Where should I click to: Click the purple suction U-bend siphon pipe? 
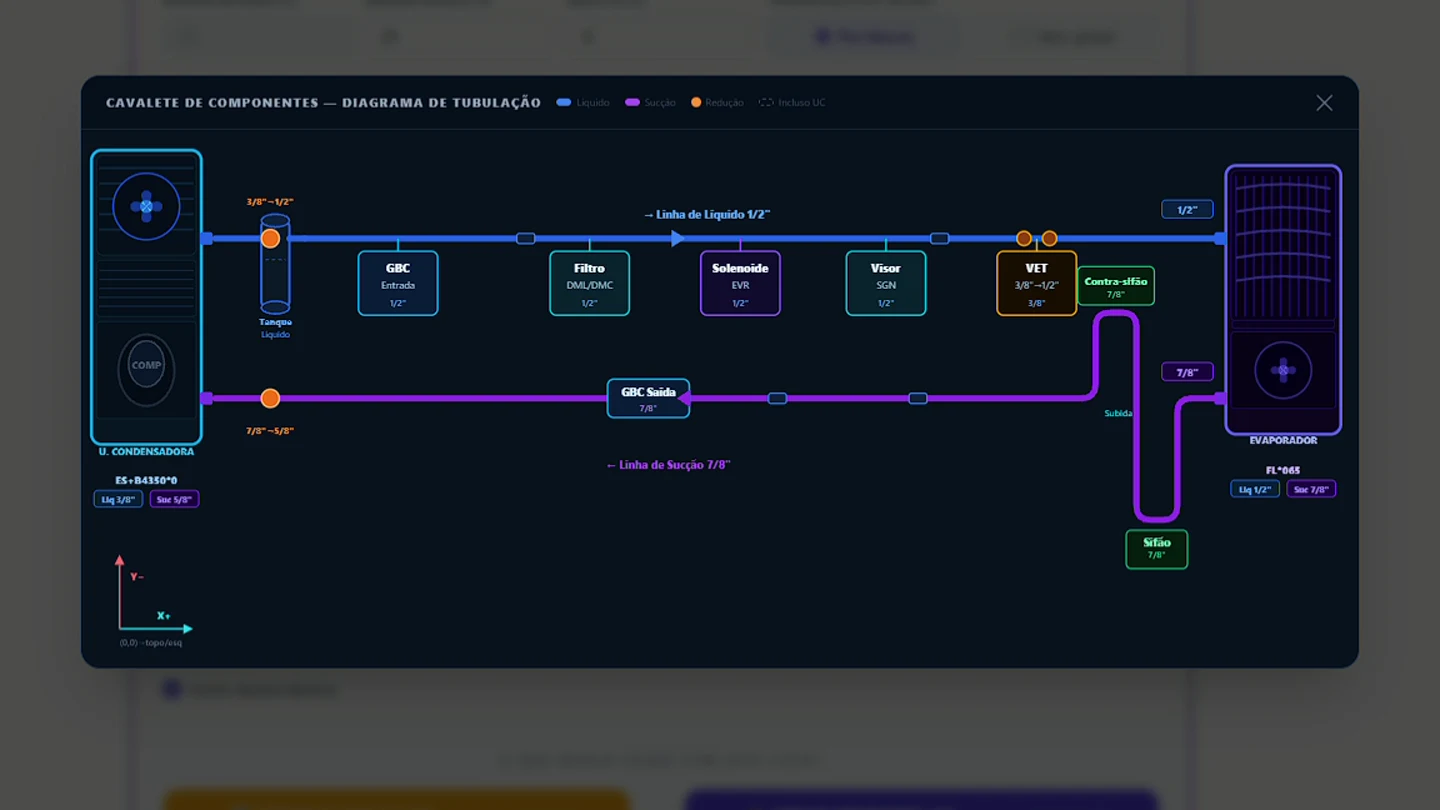tap(1156, 460)
